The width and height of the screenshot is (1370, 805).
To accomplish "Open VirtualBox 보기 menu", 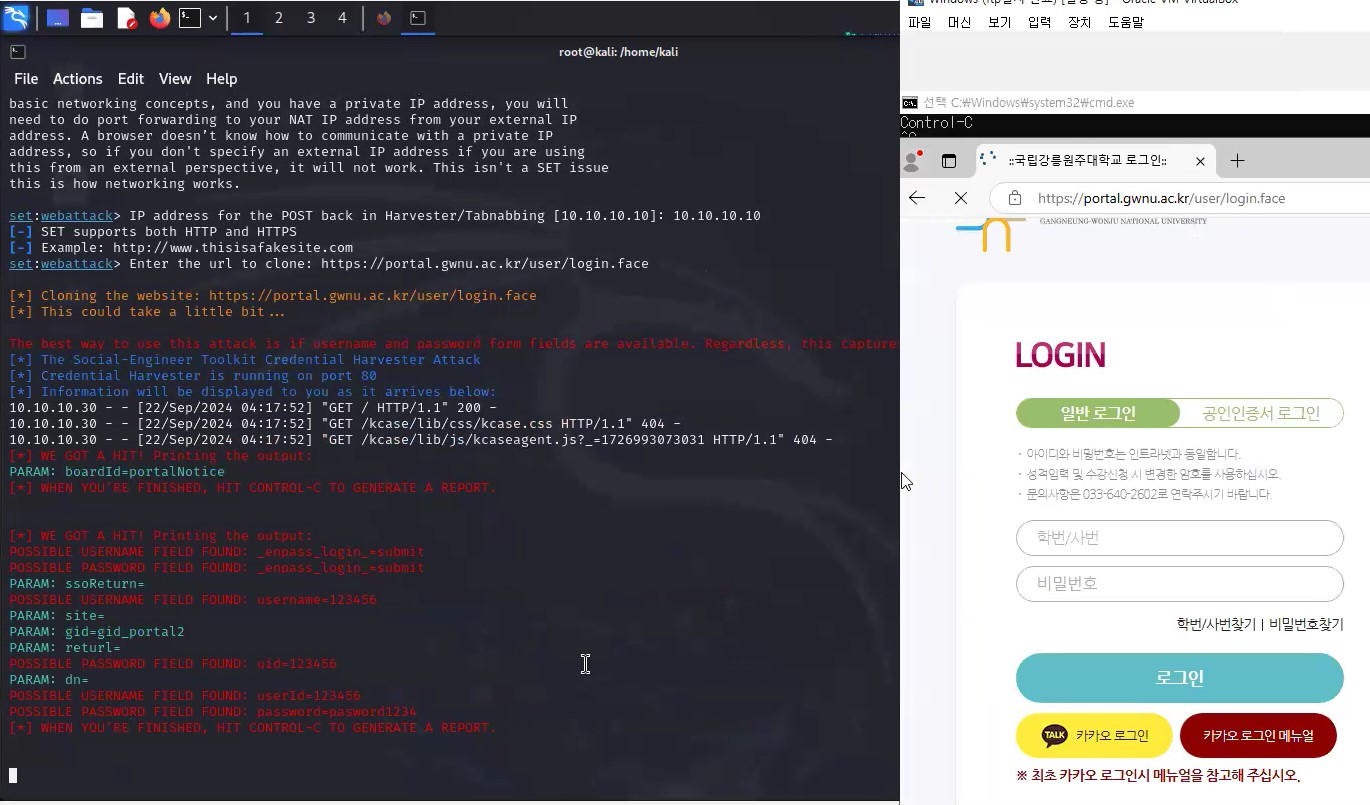I will click(x=999, y=22).
